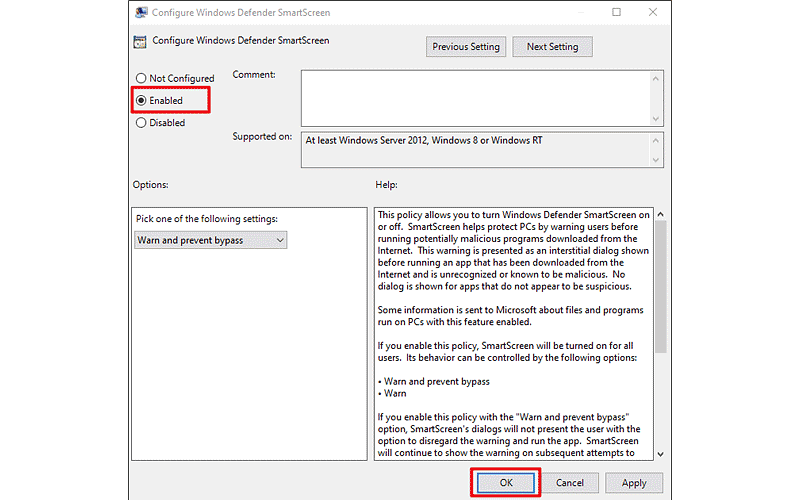Click 'Some information is sent to Microsoft' paragraph
The image size is (800, 500).
[x=510, y=316]
